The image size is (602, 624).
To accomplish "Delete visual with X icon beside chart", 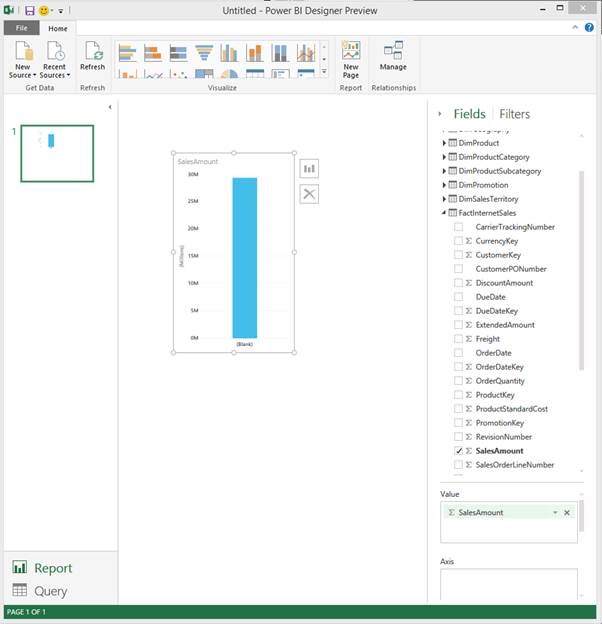I will pyautogui.click(x=309, y=194).
